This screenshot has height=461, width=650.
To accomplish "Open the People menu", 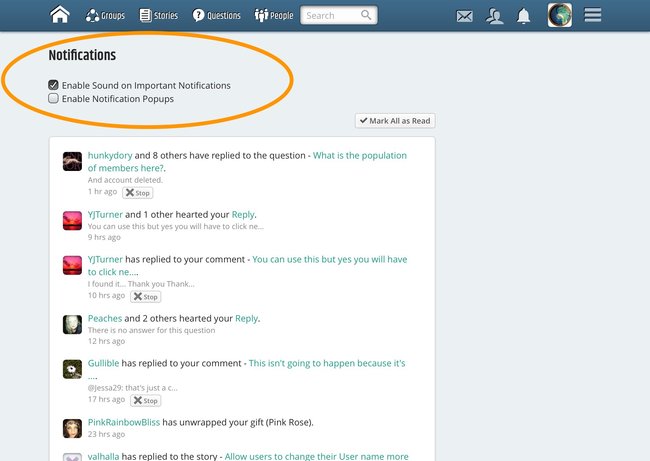I will coord(274,16).
